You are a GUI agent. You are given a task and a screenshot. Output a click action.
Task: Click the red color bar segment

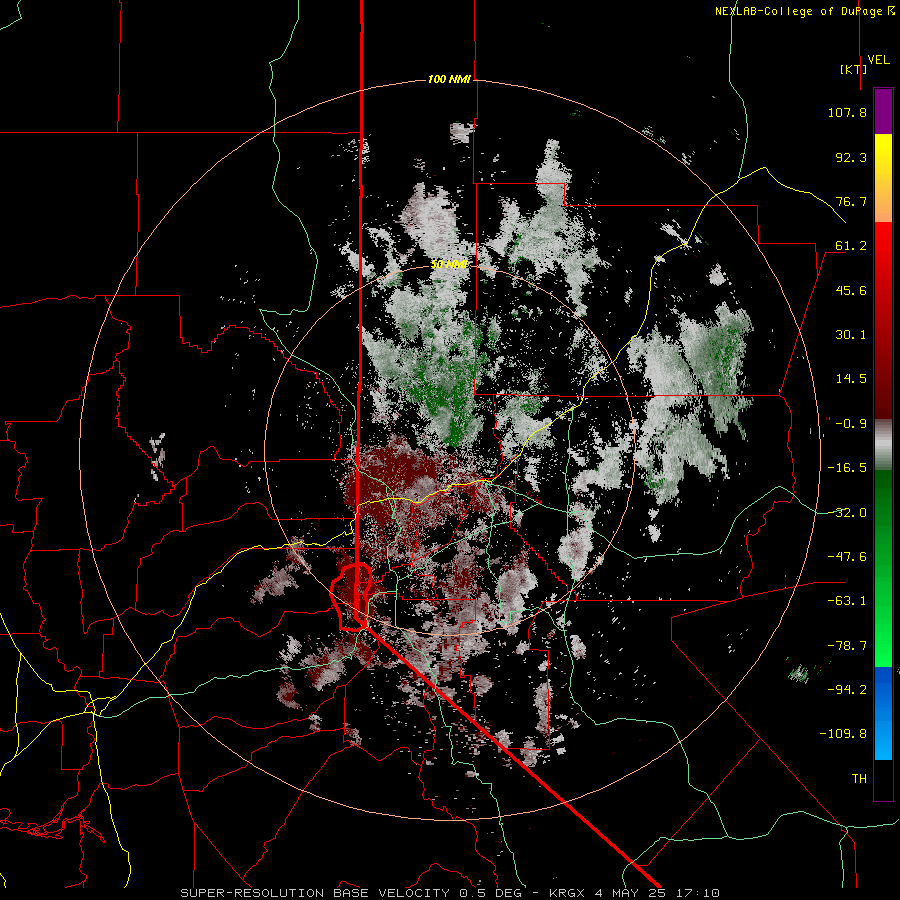point(883,320)
